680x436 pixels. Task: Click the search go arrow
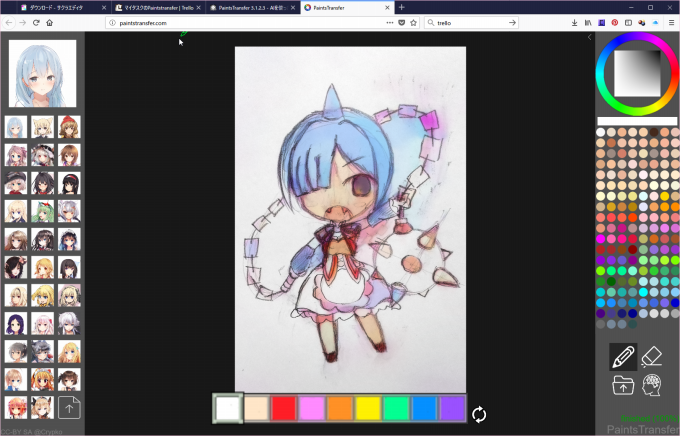click(512, 23)
